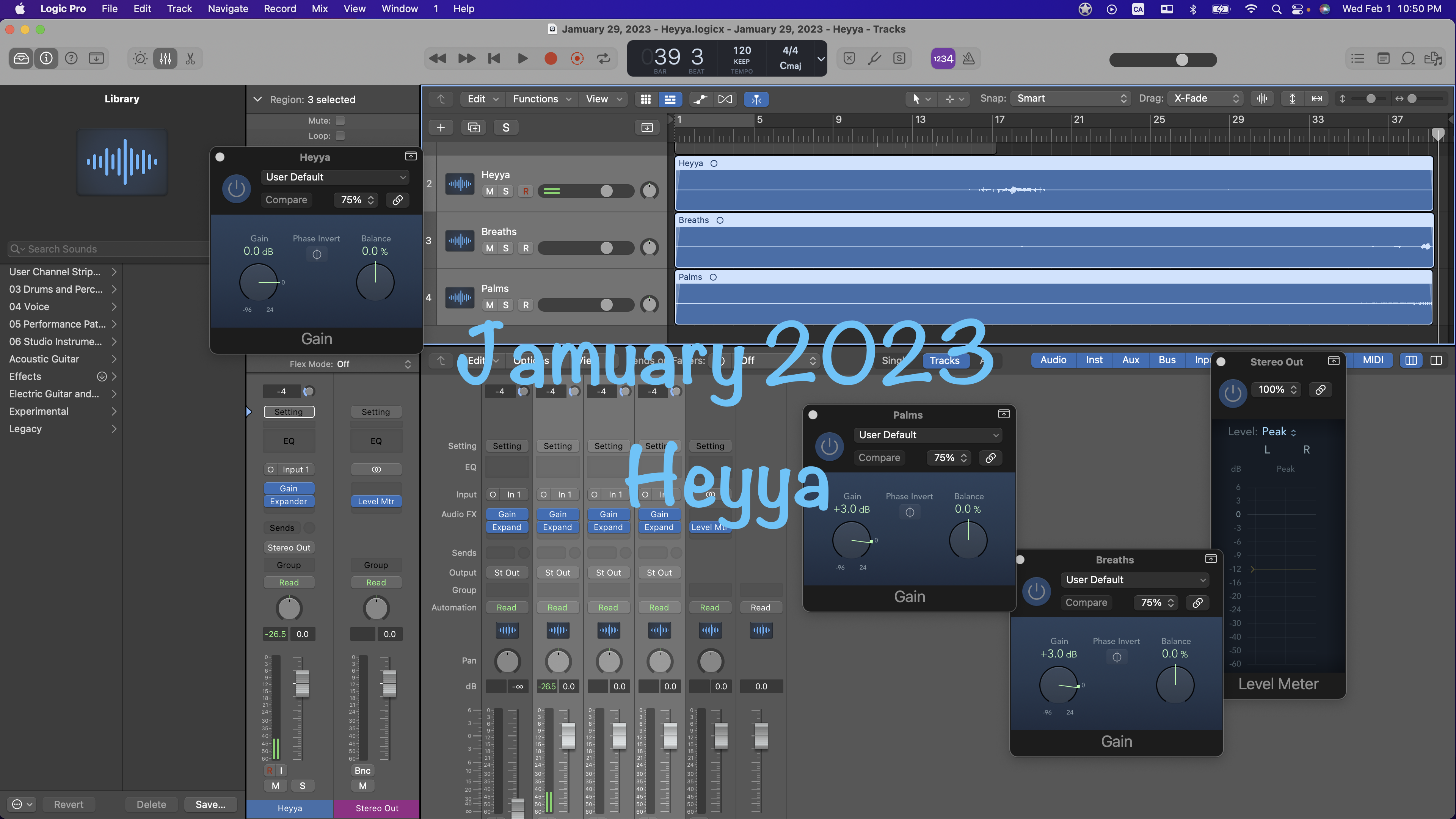Screen dimensions: 1456x819
Task: Open the Mix menu
Action: pyautogui.click(x=319, y=8)
